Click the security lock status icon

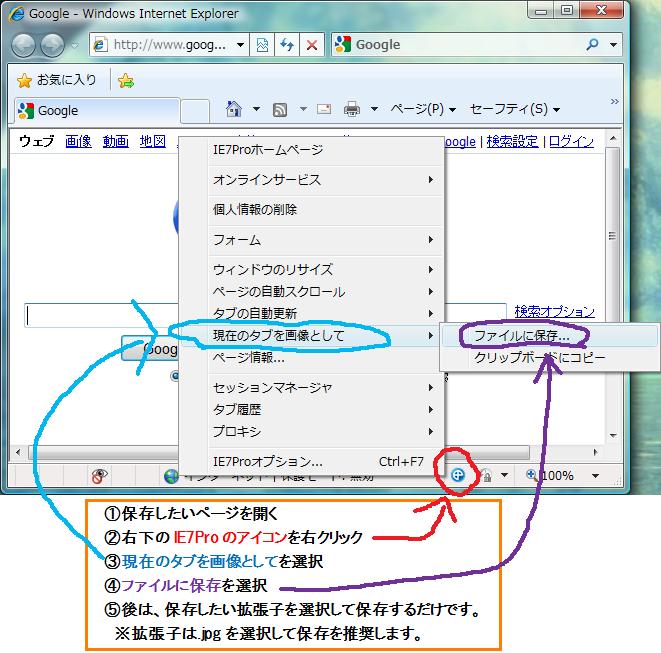pos(486,476)
